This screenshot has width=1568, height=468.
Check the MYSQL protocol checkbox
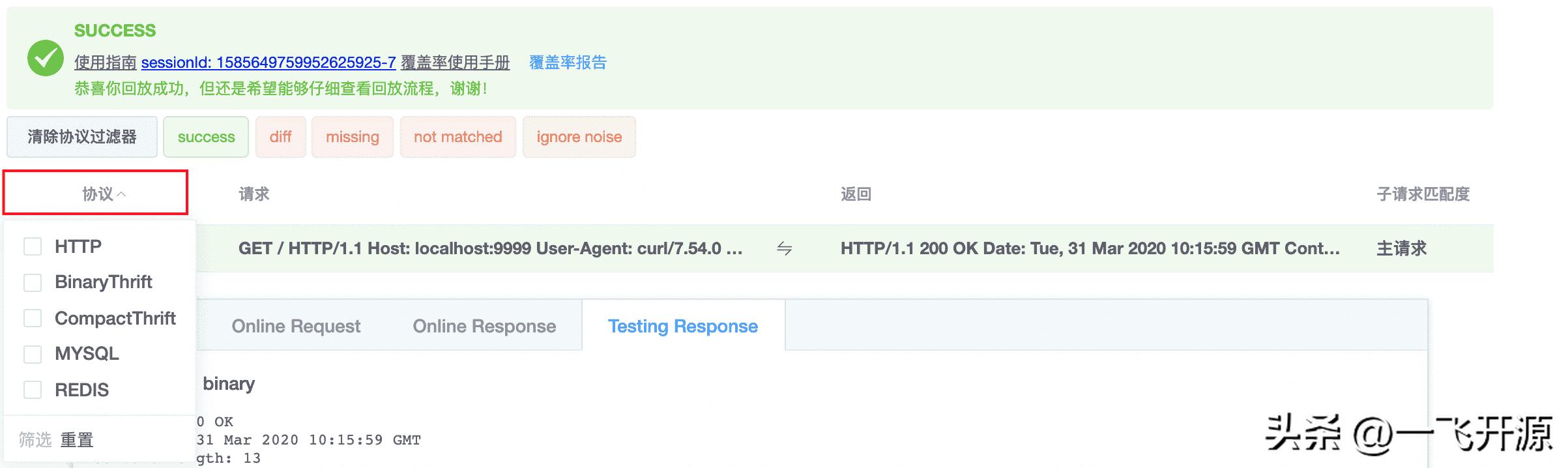point(33,354)
